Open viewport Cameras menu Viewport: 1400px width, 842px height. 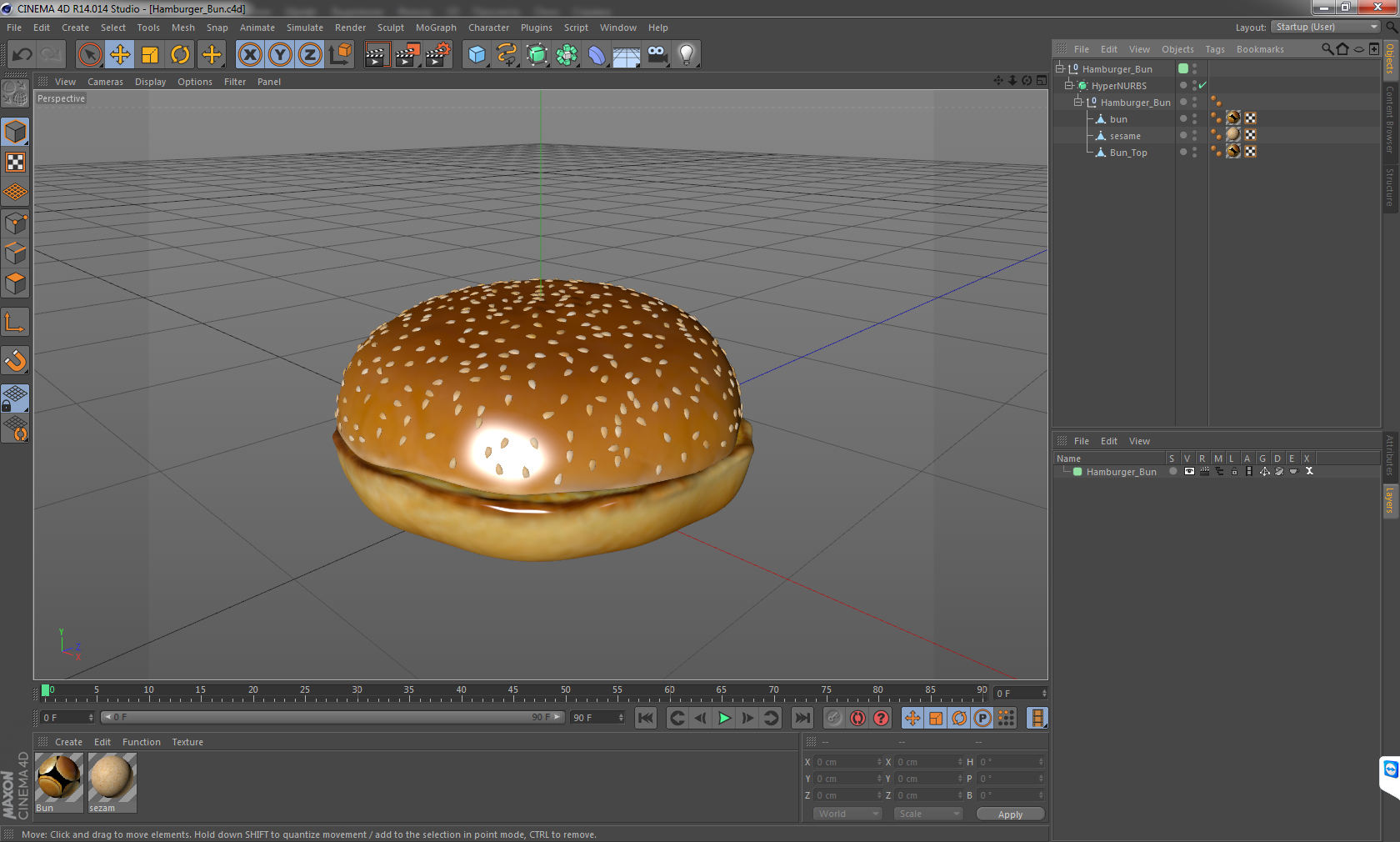105,82
